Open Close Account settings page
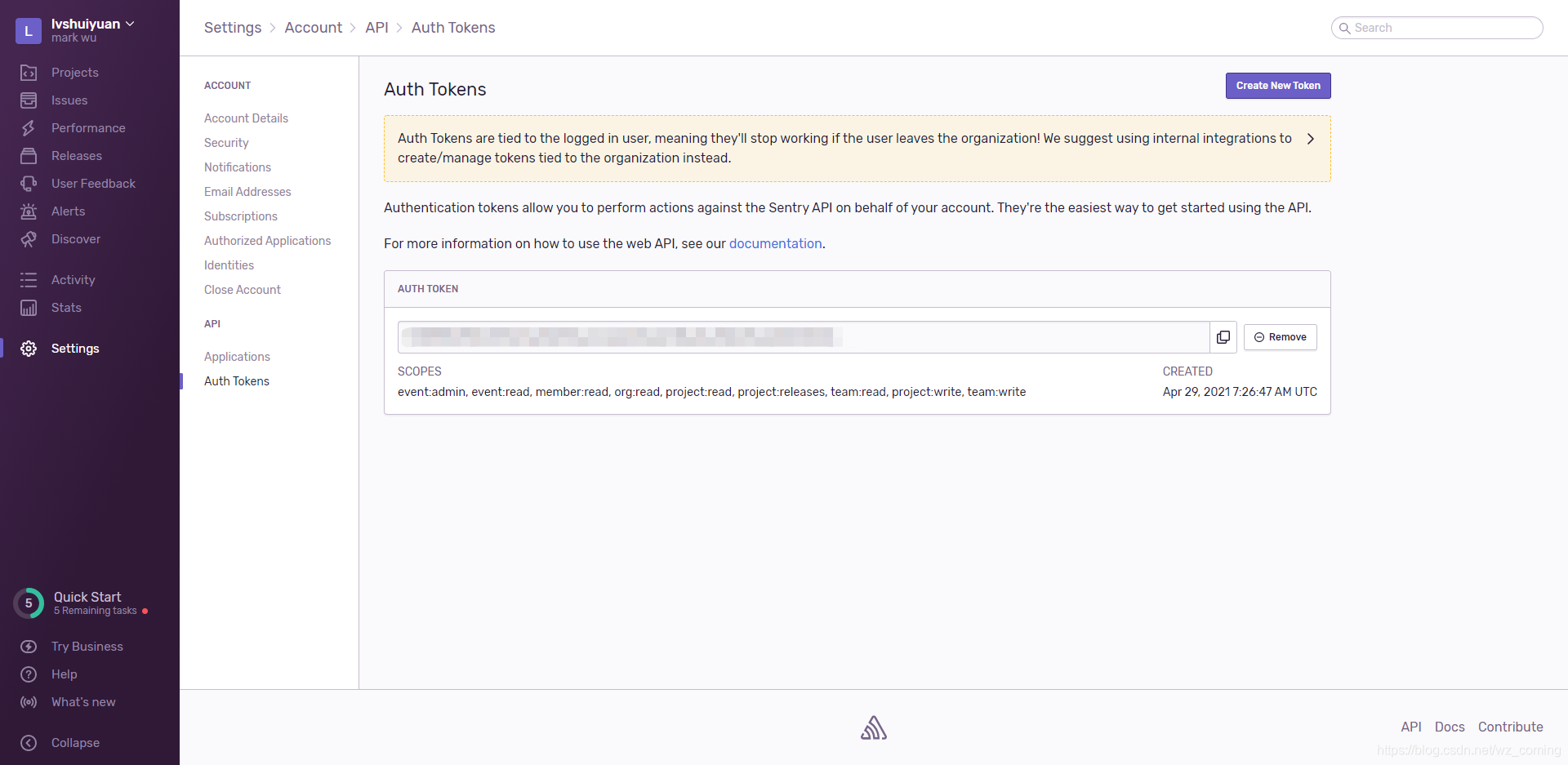1568x765 pixels. click(x=243, y=290)
